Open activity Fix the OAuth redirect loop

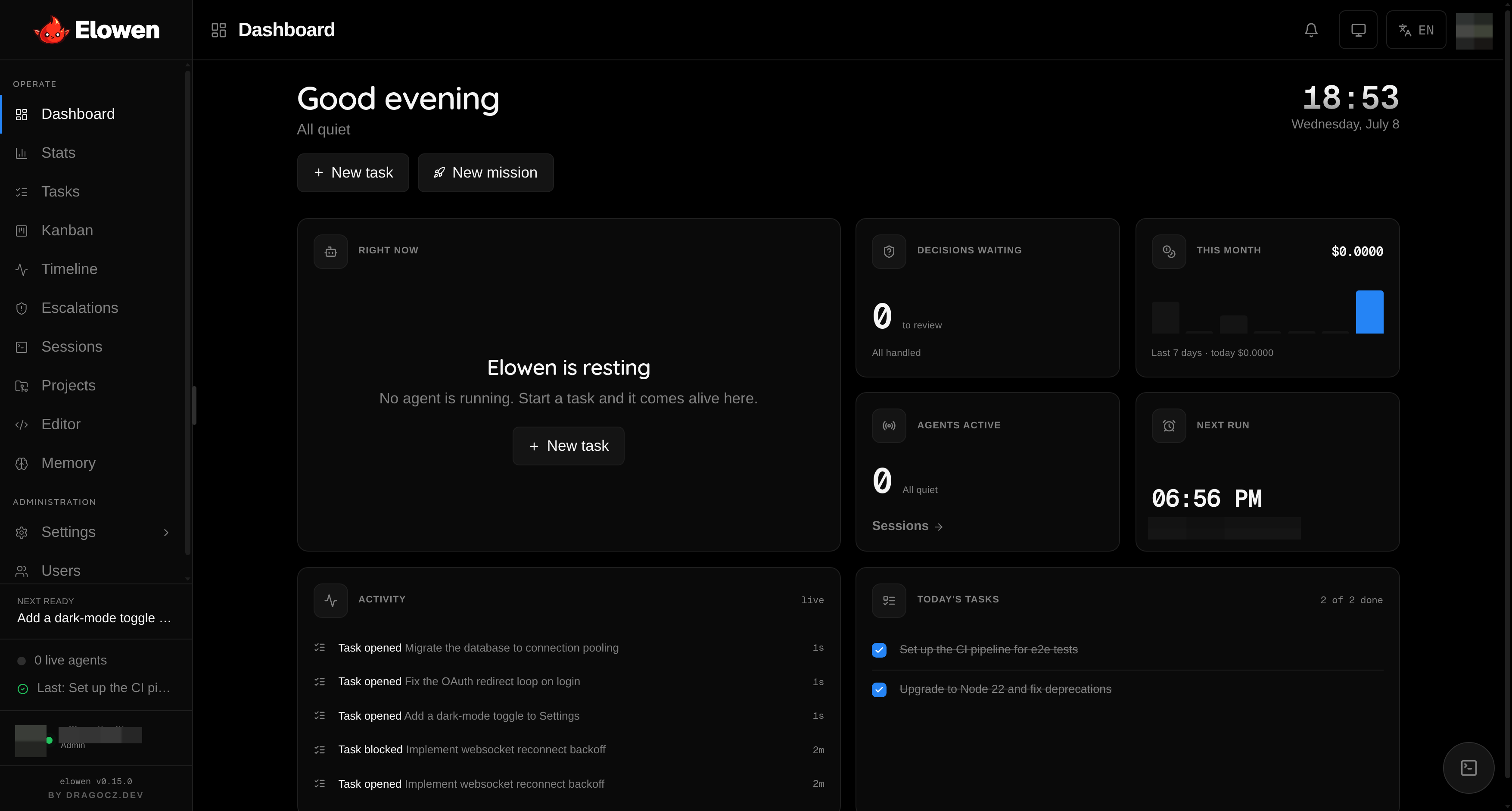point(569,682)
